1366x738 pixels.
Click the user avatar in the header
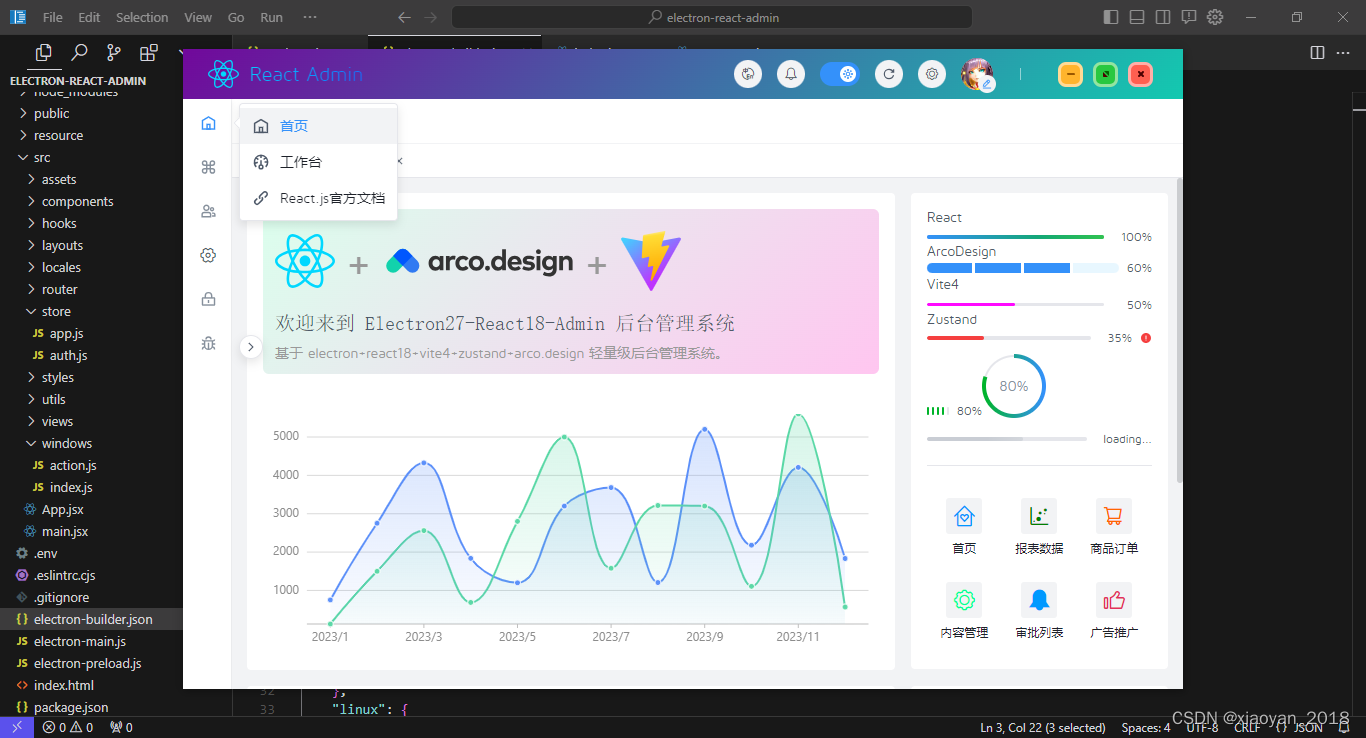[x=977, y=74]
